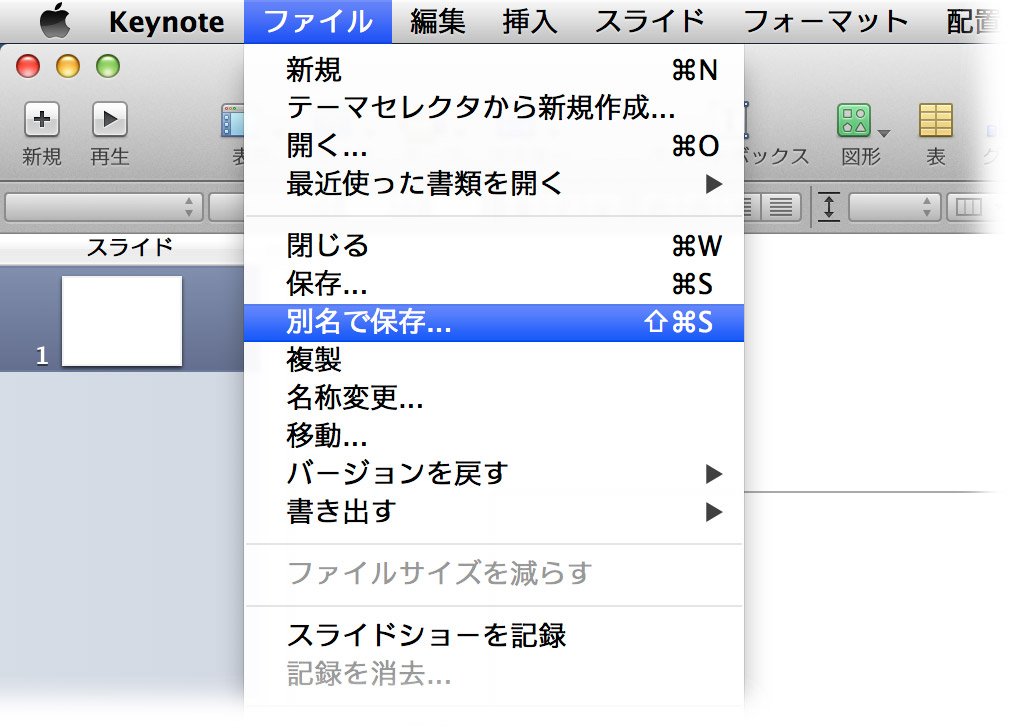The height and width of the screenshot is (727, 1010).
Task: Click the 新規 plus toolbar icon
Action: [42, 119]
